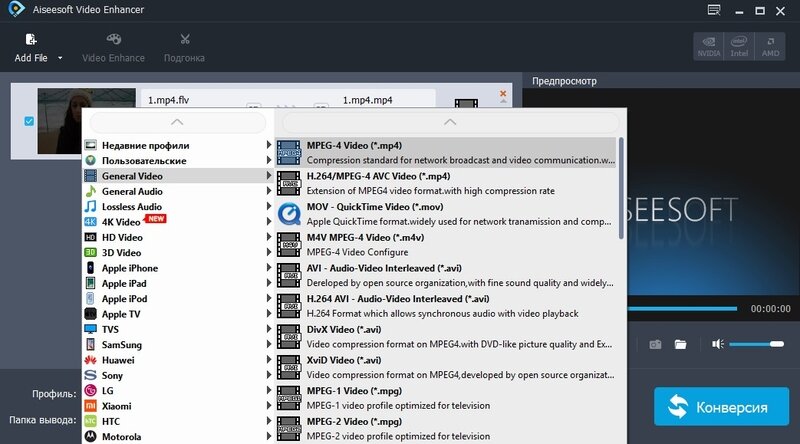800x444 pixels.
Task: Expand the 3D Video submenu arrow
Action: tap(268, 252)
